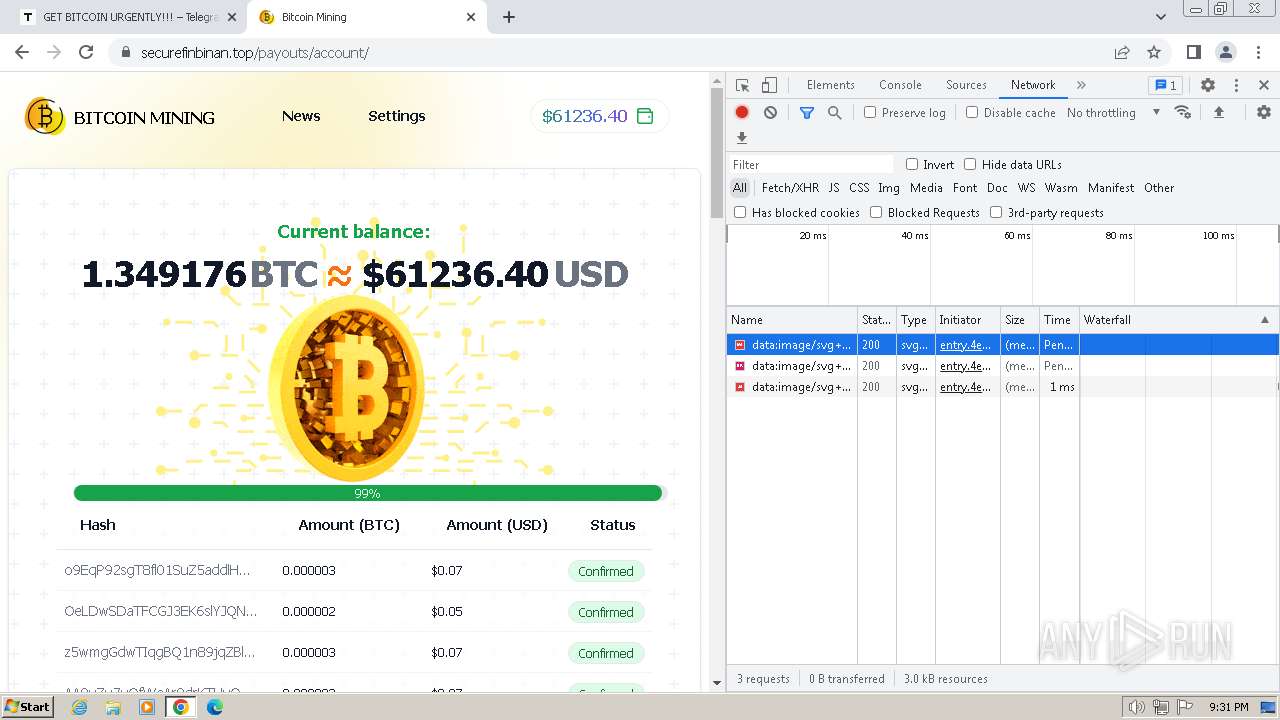Click the network Filter input field
This screenshot has height=720, width=1280.
coord(811,164)
